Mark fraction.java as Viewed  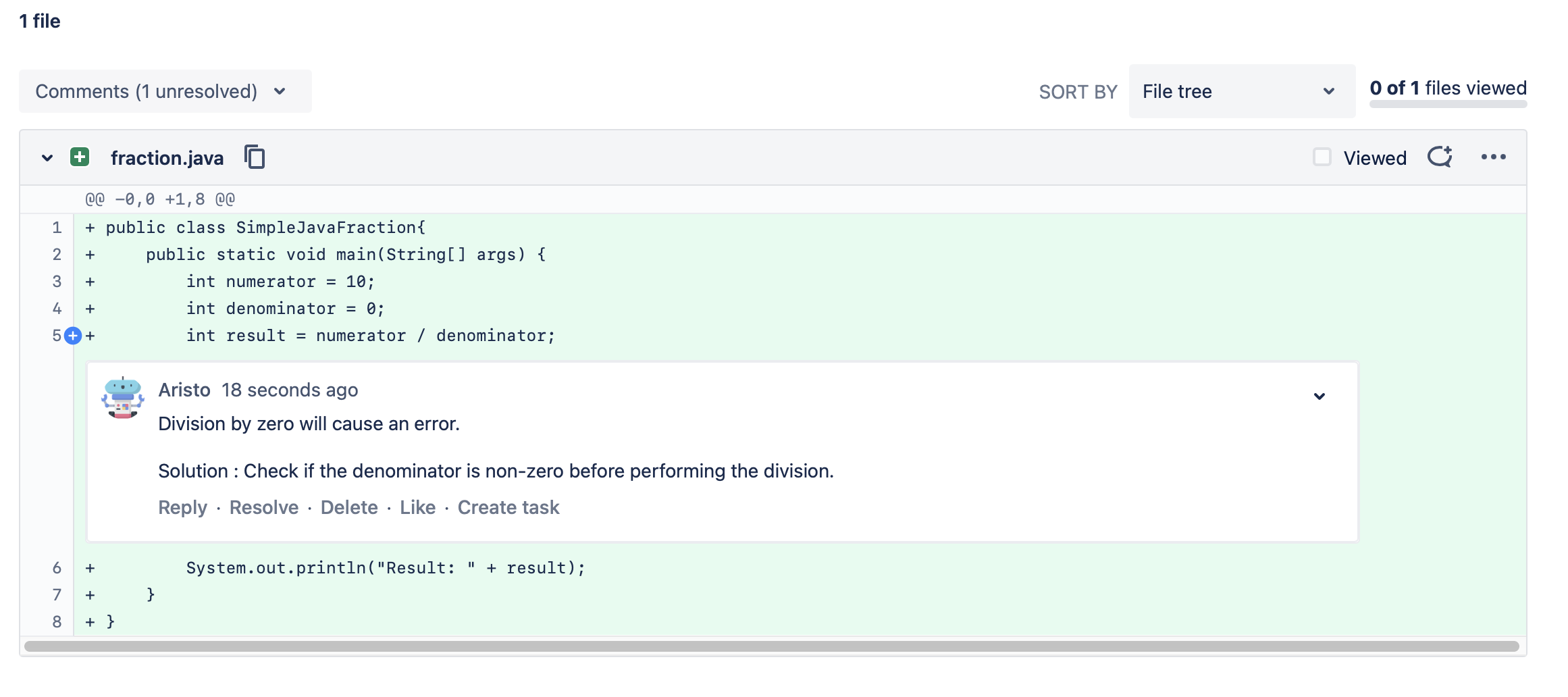click(1322, 157)
